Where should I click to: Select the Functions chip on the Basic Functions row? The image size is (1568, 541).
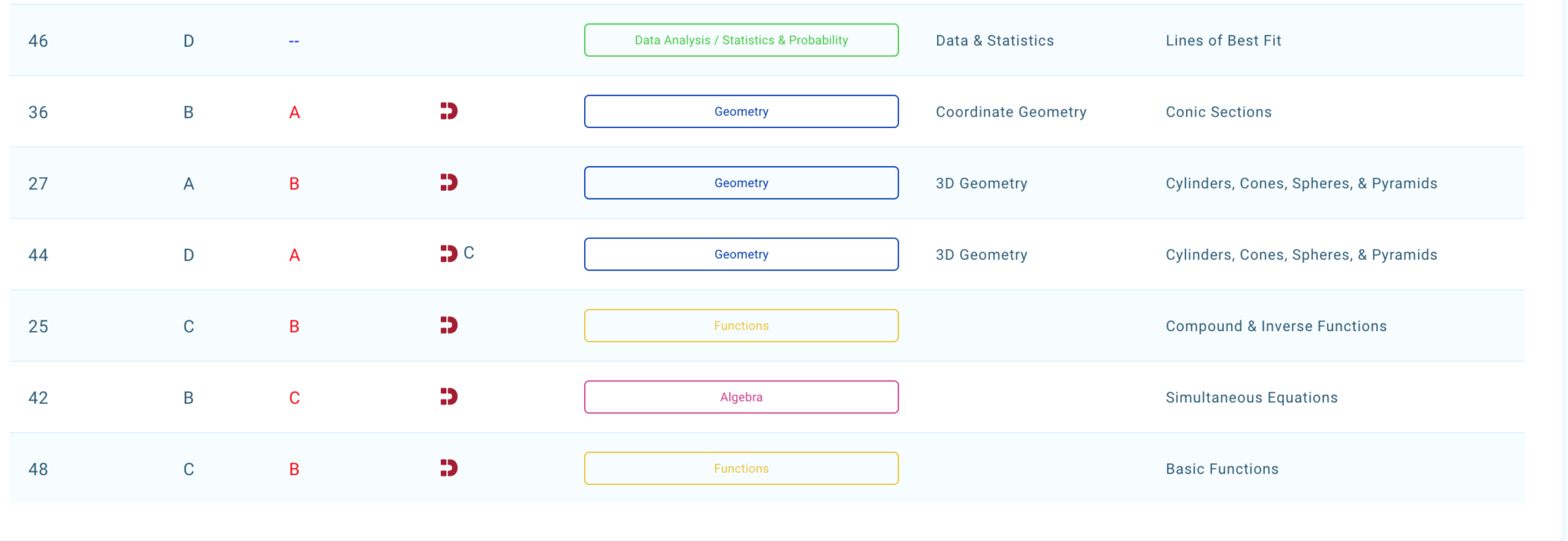point(740,468)
